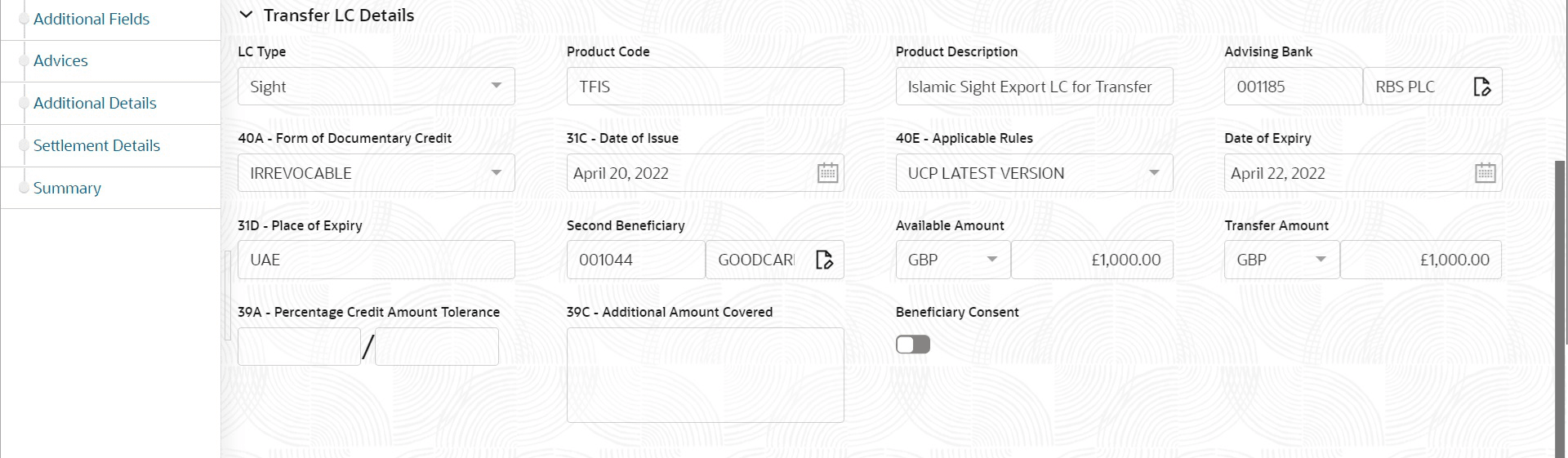
Task: Click the Available Amount value field
Action: point(1092,260)
